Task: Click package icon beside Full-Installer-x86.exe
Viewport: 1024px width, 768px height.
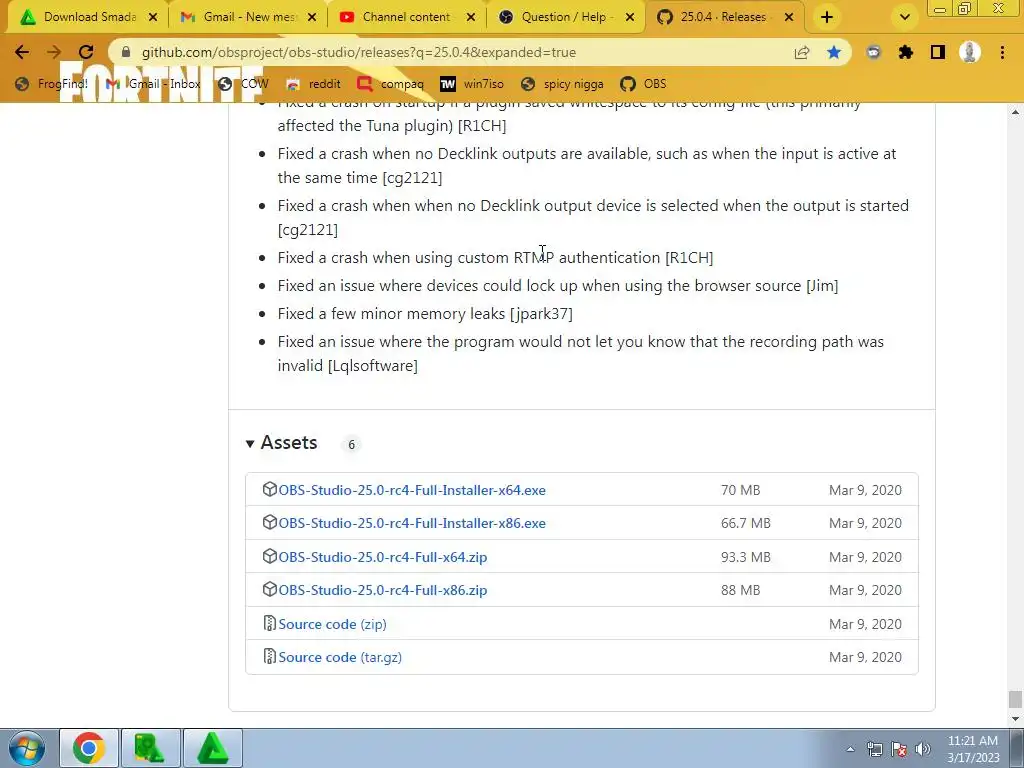Action: [x=269, y=522]
